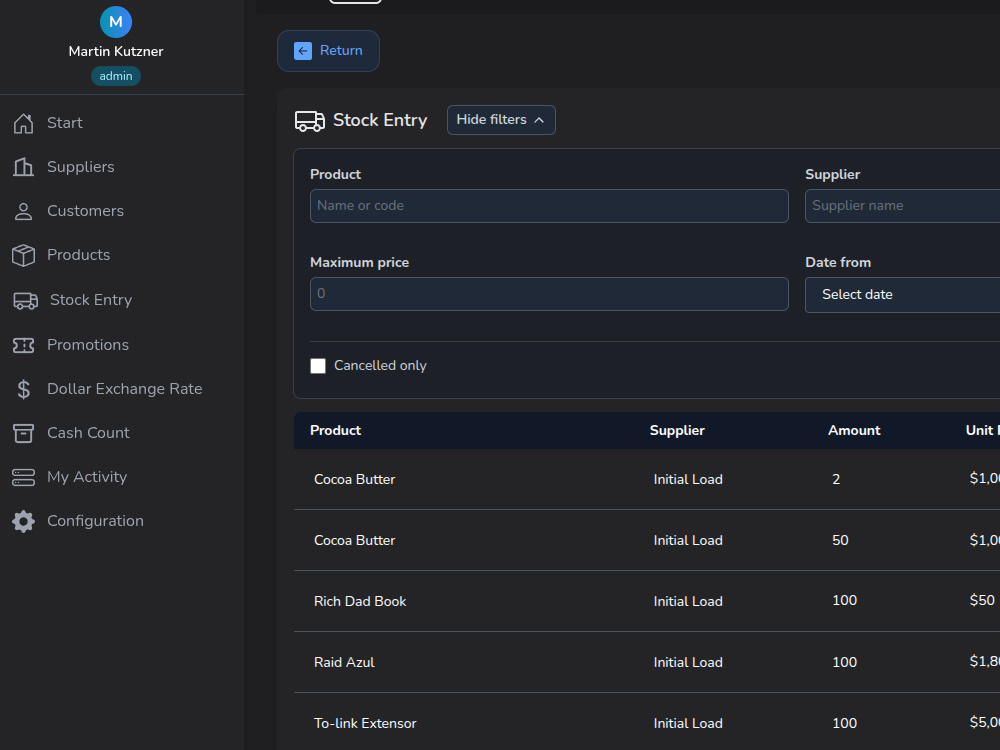Image resolution: width=1000 pixels, height=750 pixels.
Task: Click the Products box icon
Action: (x=24, y=255)
